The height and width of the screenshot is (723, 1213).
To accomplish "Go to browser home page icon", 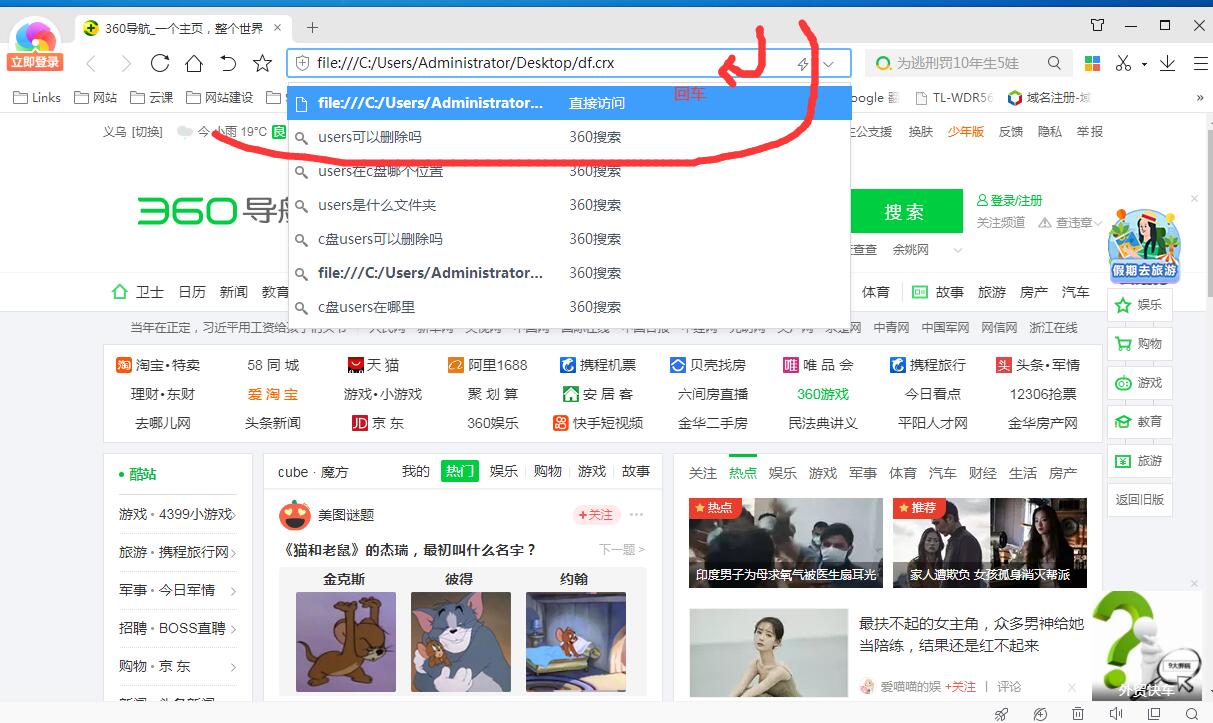I will [194, 64].
